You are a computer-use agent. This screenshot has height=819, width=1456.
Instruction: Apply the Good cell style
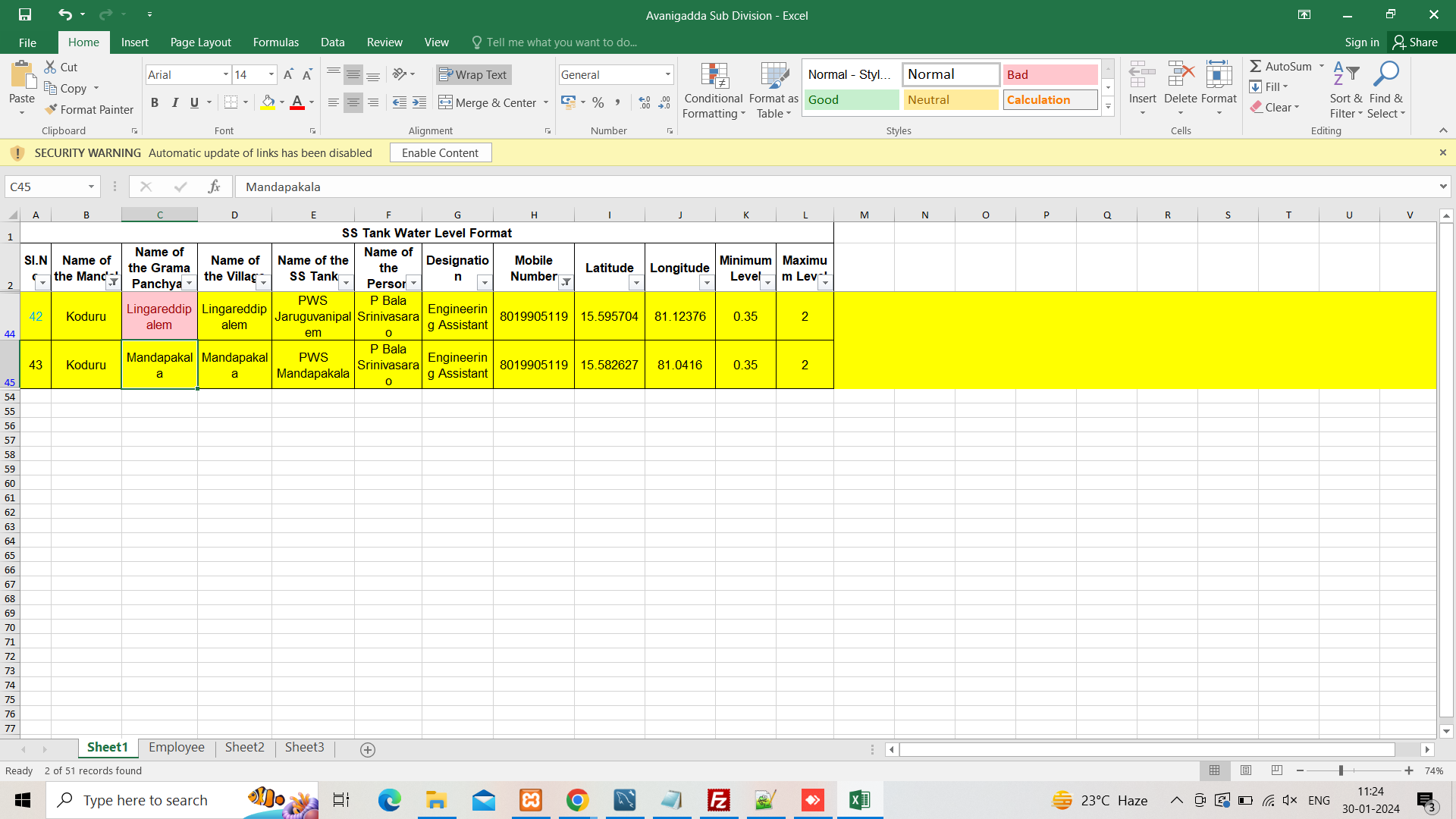(851, 99)
